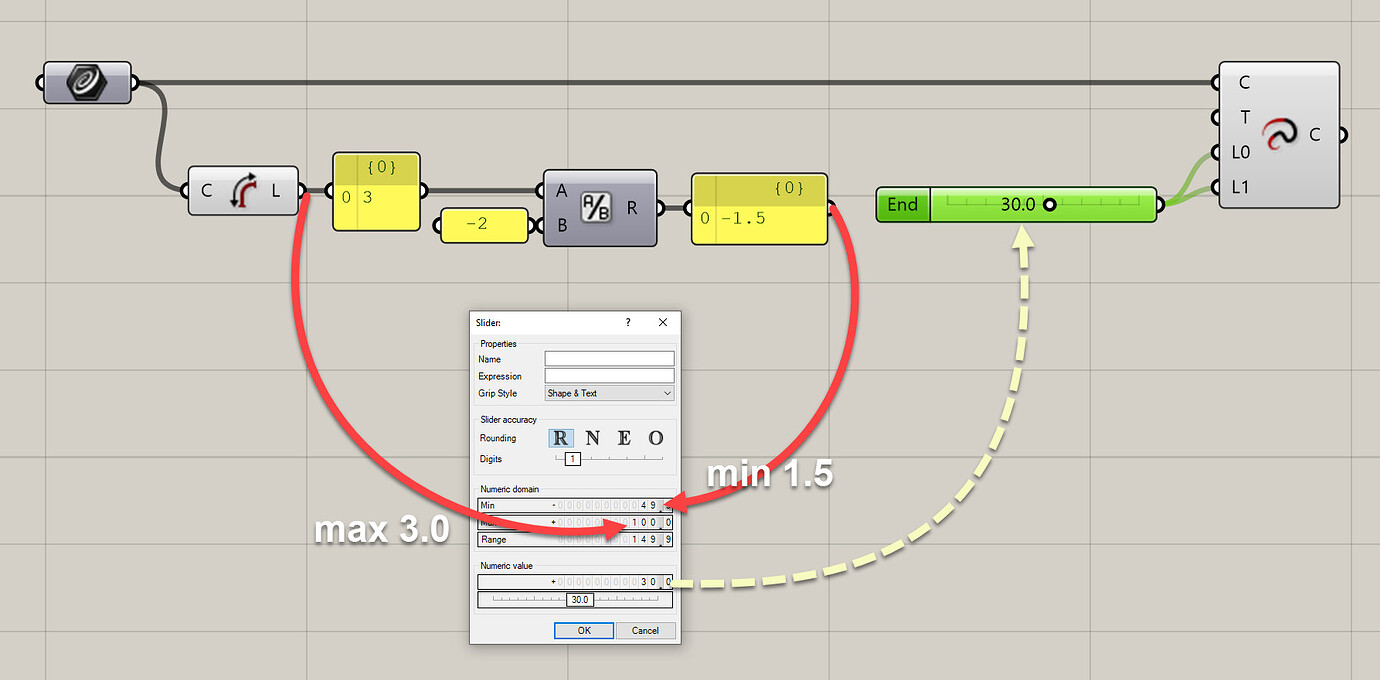Click the grip knob on the End slider
Screen dimensions: 1380x680
coord(1048,204)
